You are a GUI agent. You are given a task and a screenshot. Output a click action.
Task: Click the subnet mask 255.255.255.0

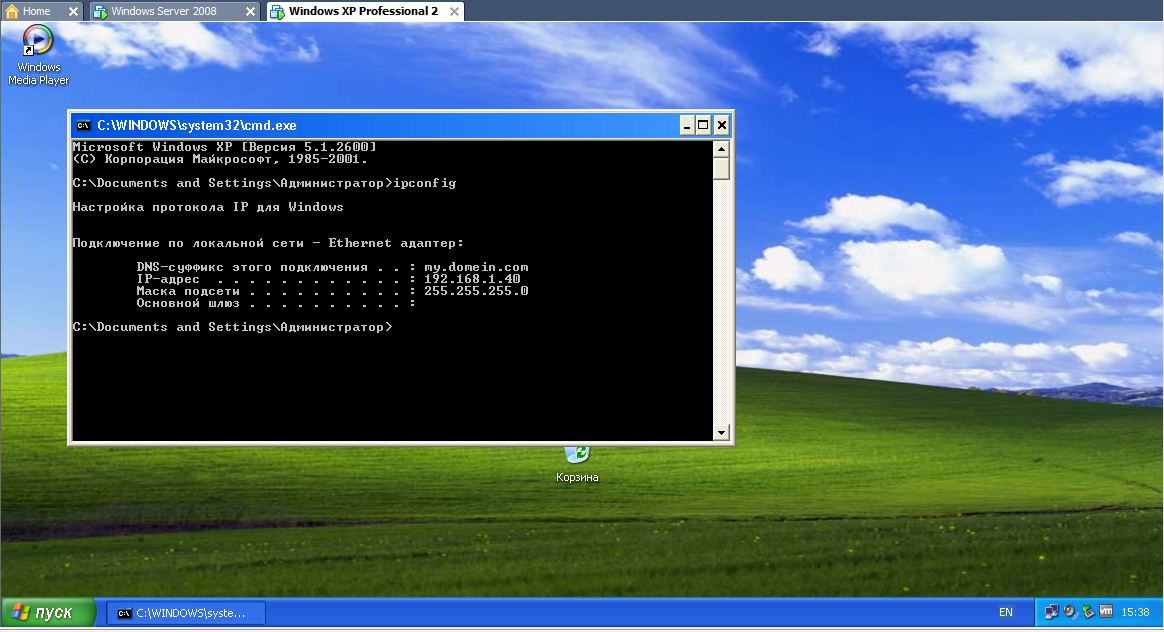click(476, 291)
